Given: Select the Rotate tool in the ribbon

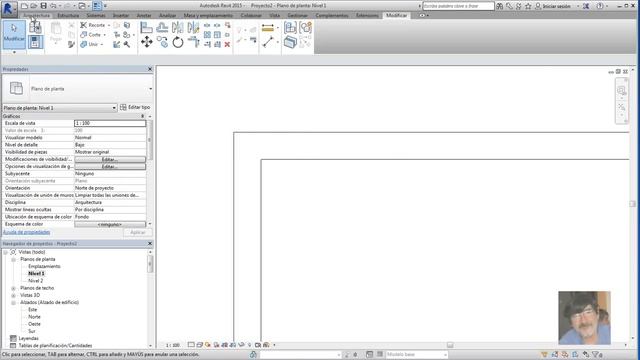Looking at the screenshot, I should coord(178,42).
